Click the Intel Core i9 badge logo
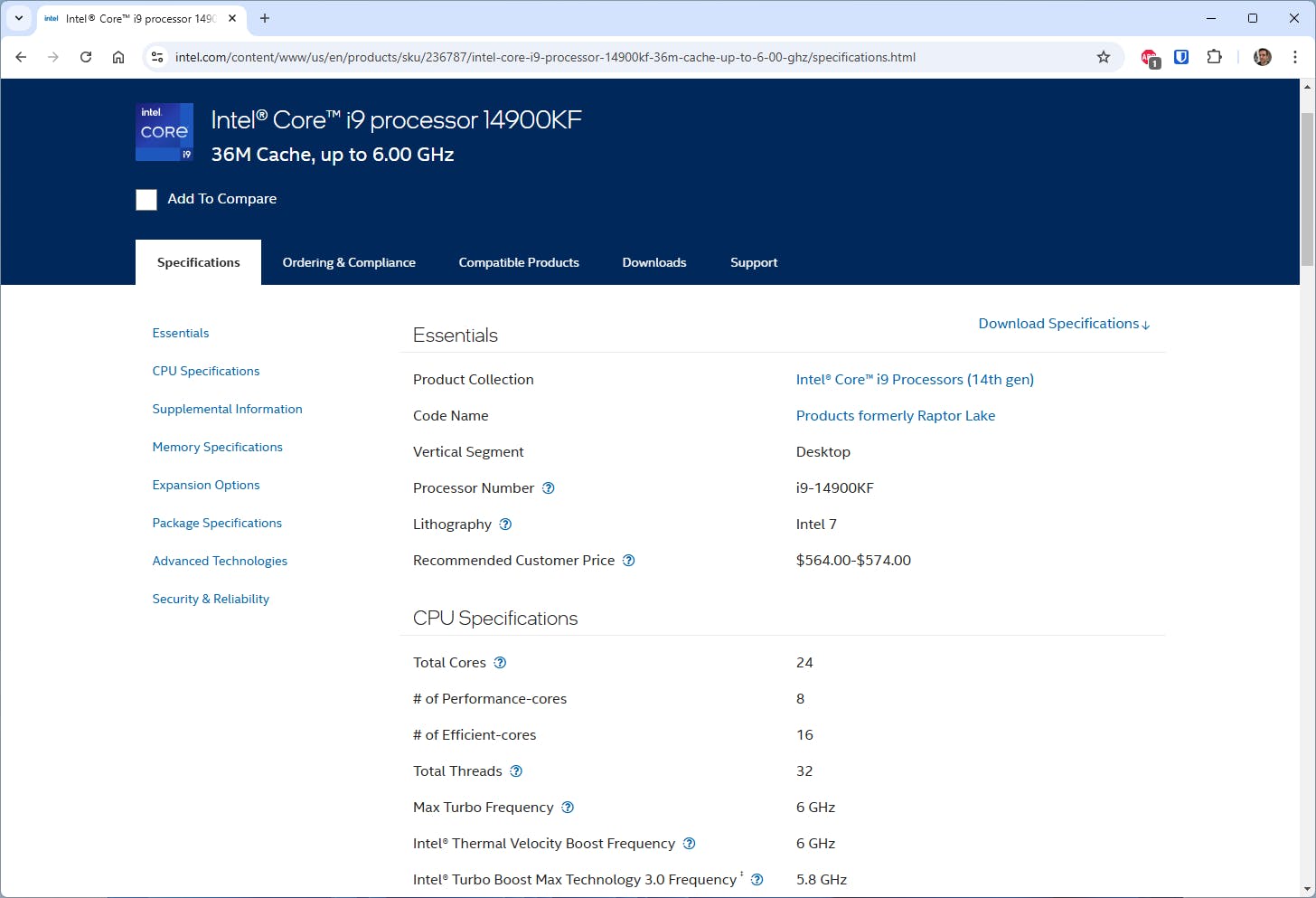Screen dimensions: 1316x898 coord(164,132)
